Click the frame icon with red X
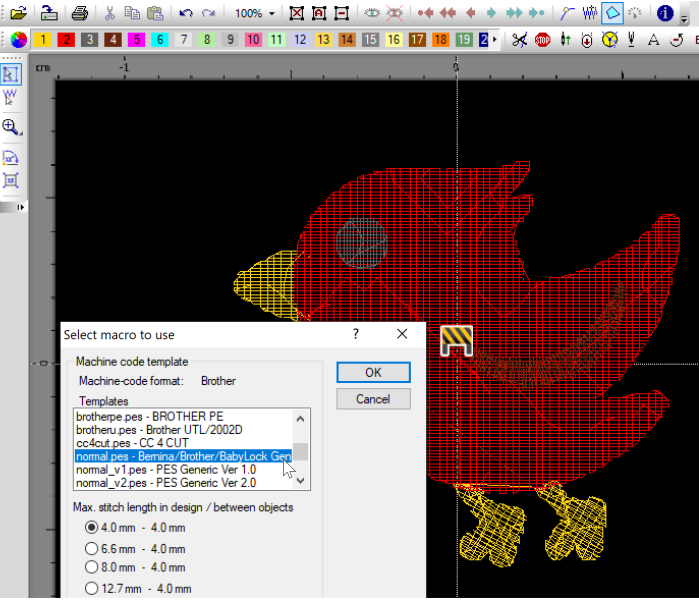699x600 pixels. click(x=296, y=13)
